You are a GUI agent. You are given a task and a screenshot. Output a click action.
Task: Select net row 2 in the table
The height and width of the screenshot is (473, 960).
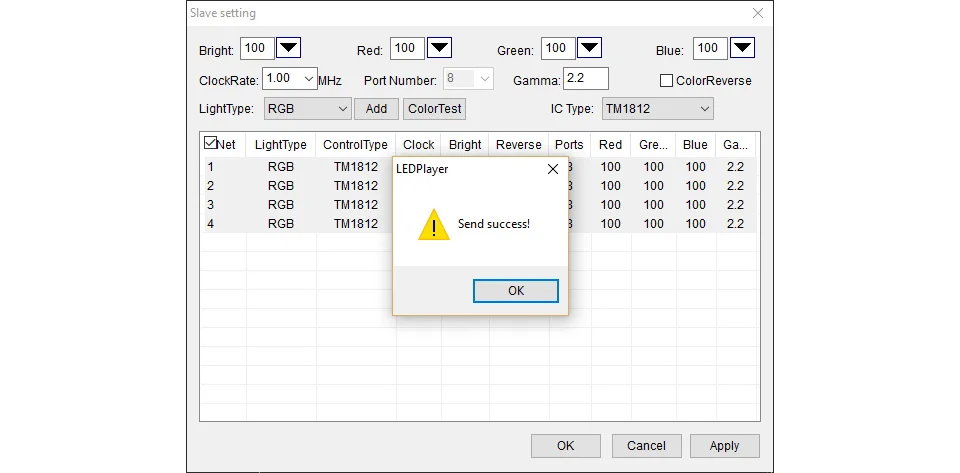(x=480, y=185)
